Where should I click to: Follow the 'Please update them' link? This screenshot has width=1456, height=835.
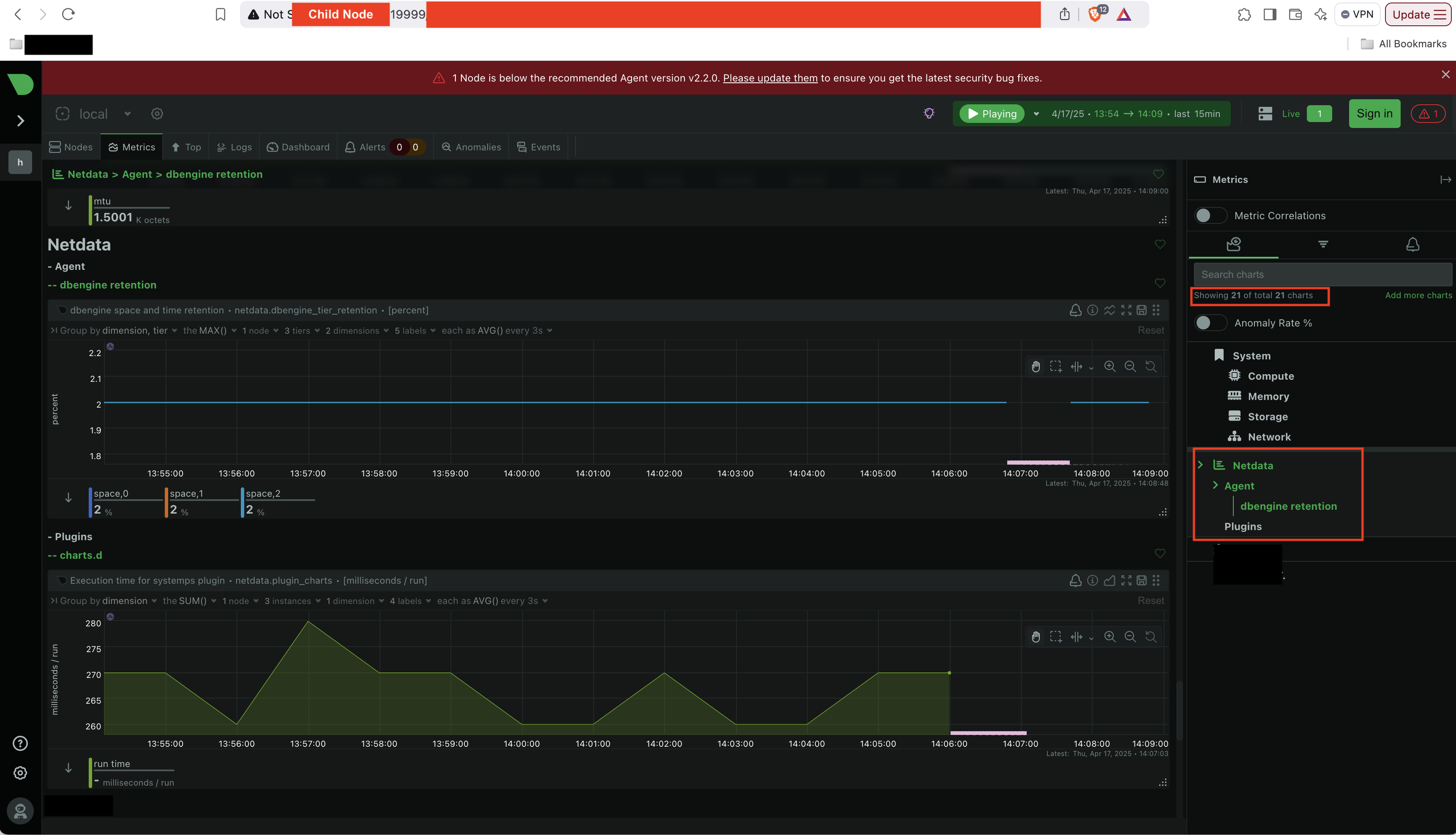770,78
